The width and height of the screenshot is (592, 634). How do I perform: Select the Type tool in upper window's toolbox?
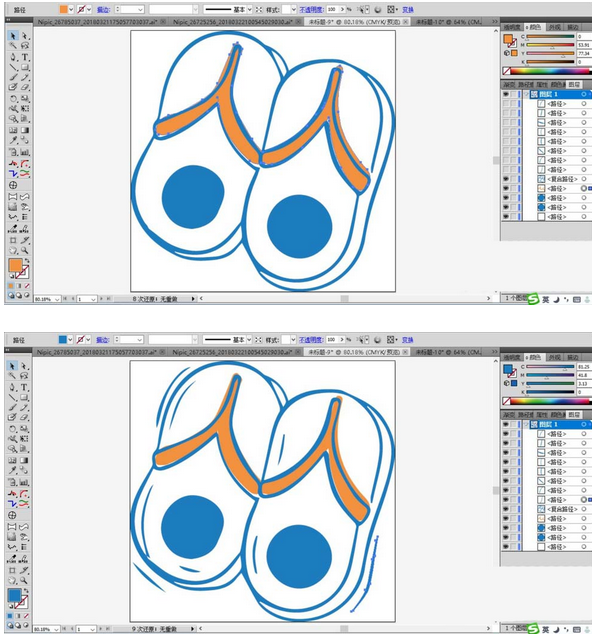25,57
